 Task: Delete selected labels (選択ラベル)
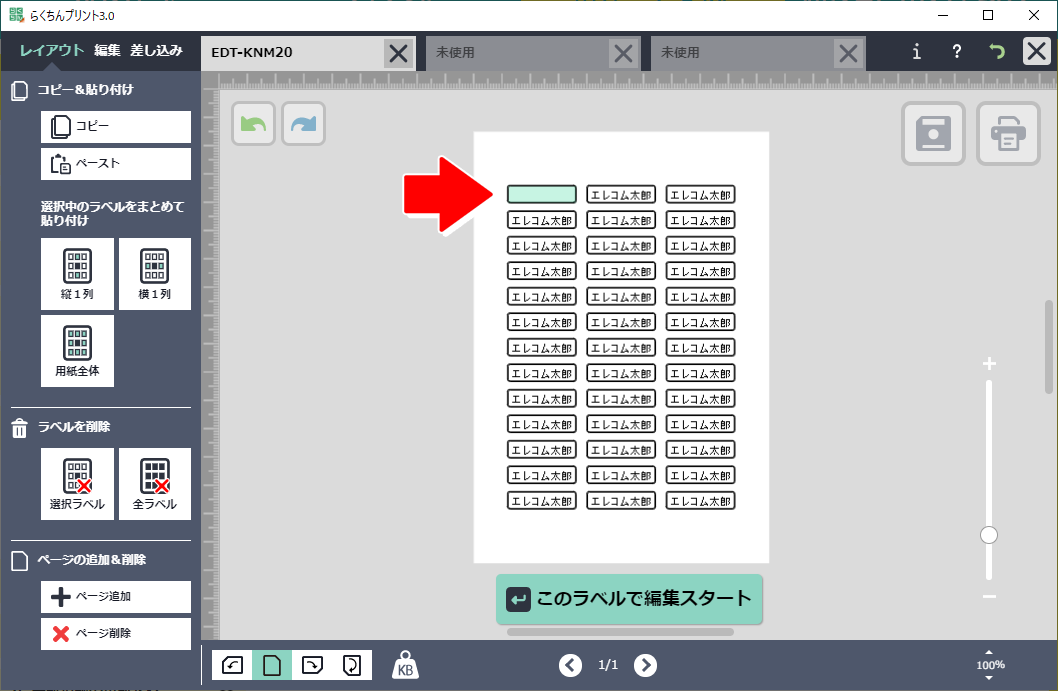(x=77, y=484)
